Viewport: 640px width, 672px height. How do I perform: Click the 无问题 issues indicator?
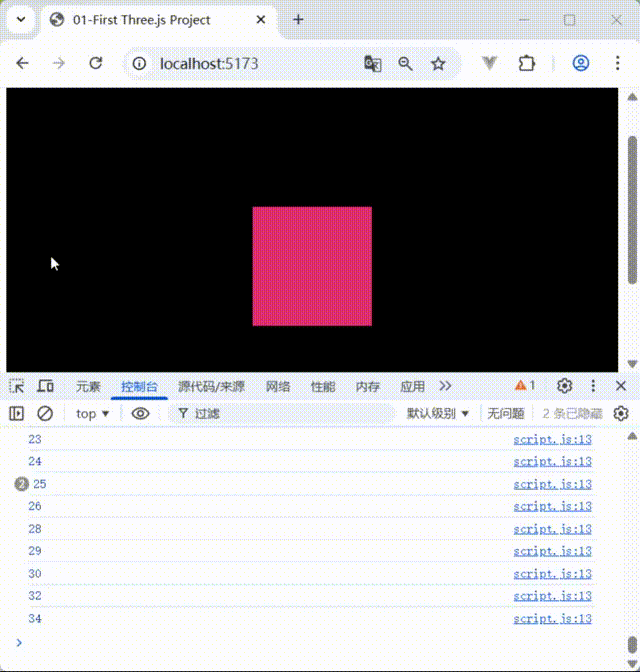pyautogui.click(x=506, y=414)
